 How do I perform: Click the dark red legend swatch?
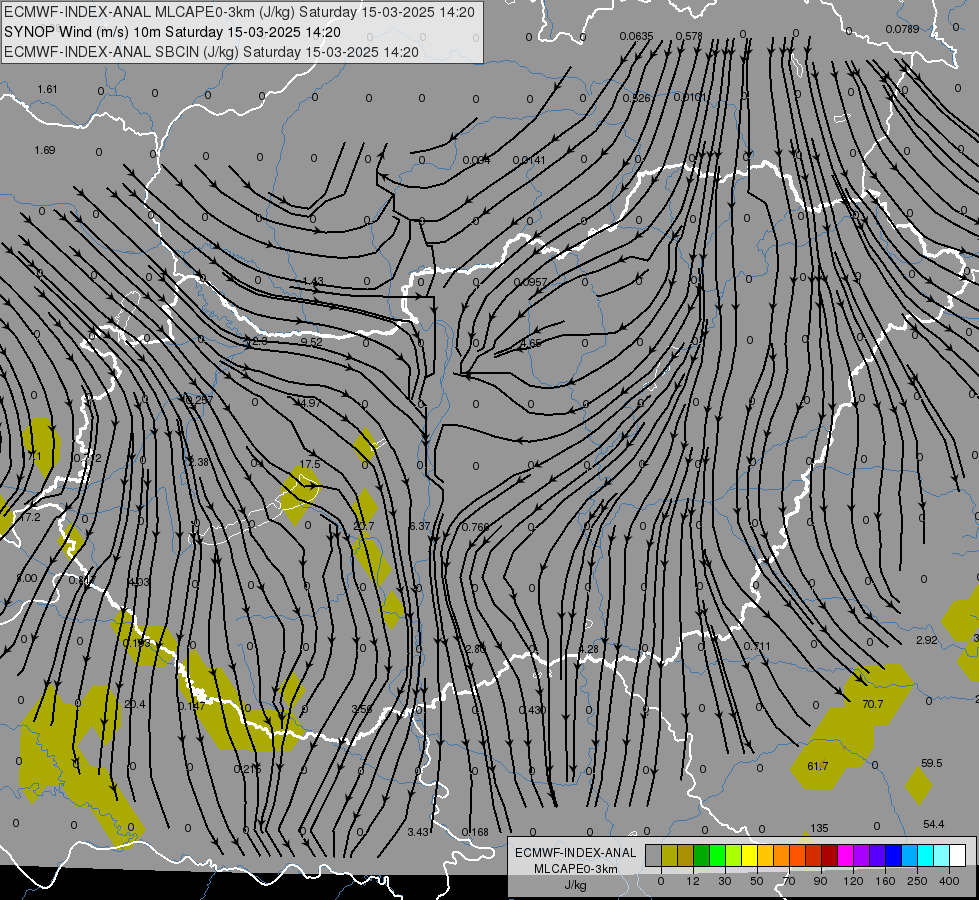point(830,855)
